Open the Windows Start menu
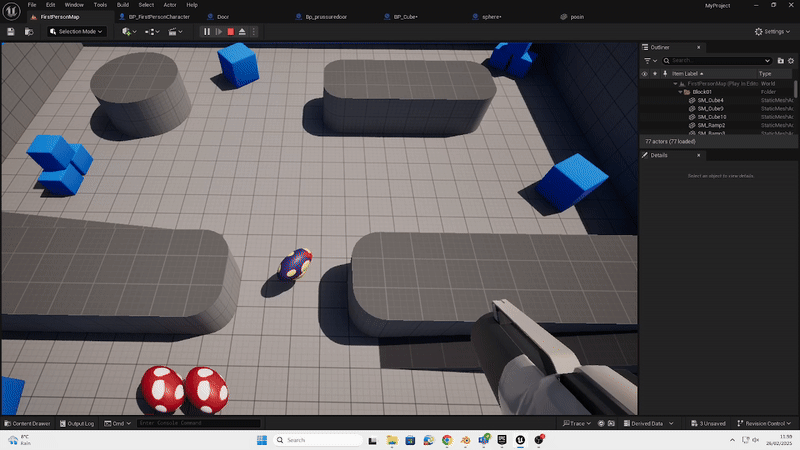 262,440
